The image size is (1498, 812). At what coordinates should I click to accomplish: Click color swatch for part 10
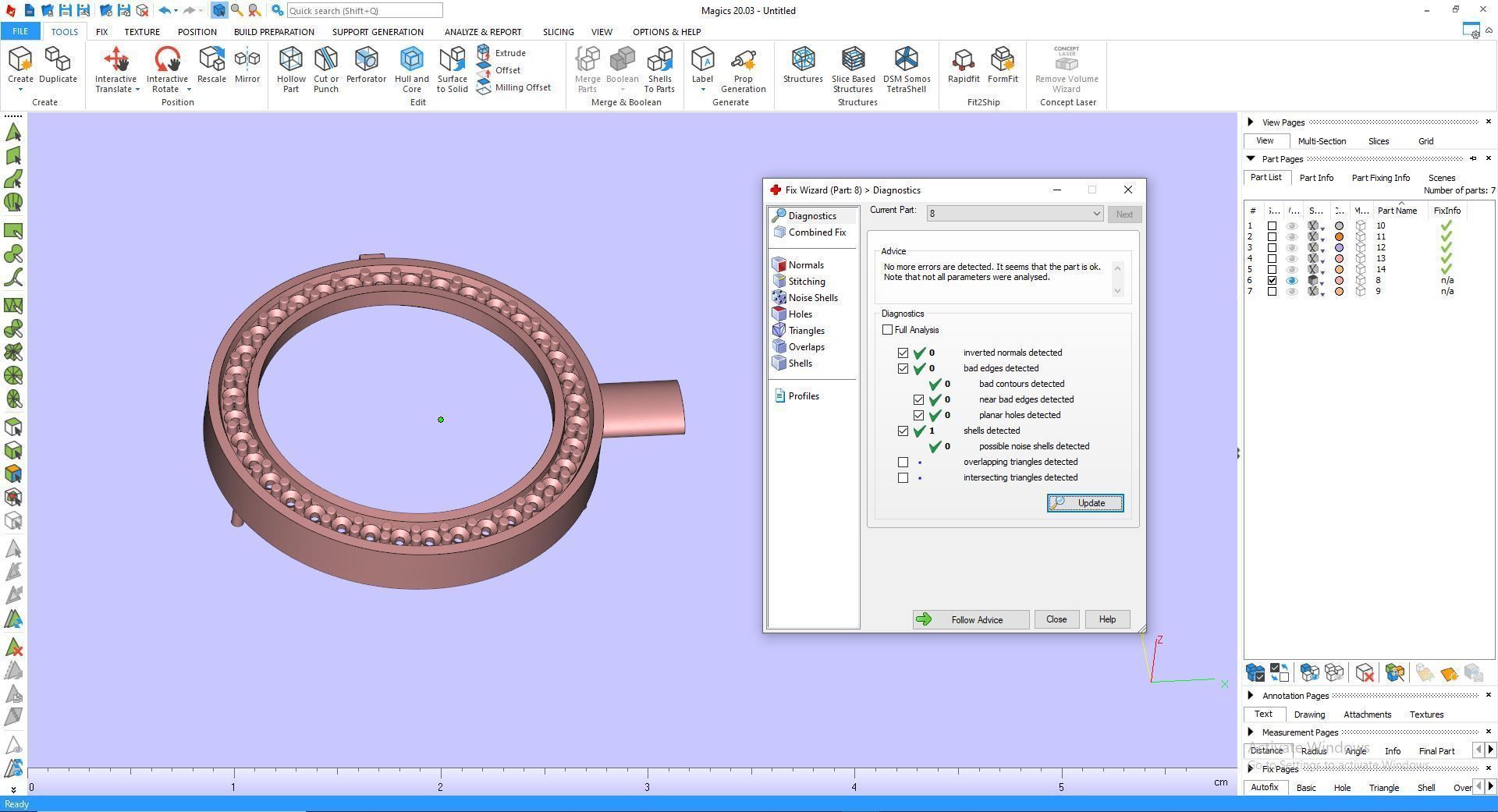pos(1340,226)
